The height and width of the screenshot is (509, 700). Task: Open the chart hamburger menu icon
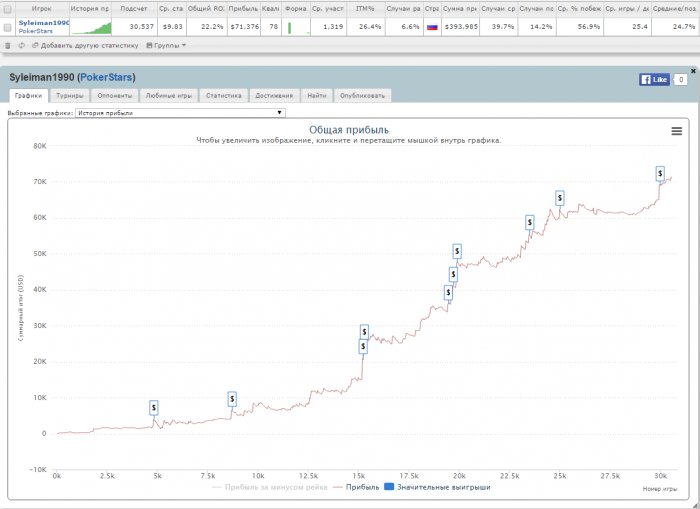(x=676, y=131)
